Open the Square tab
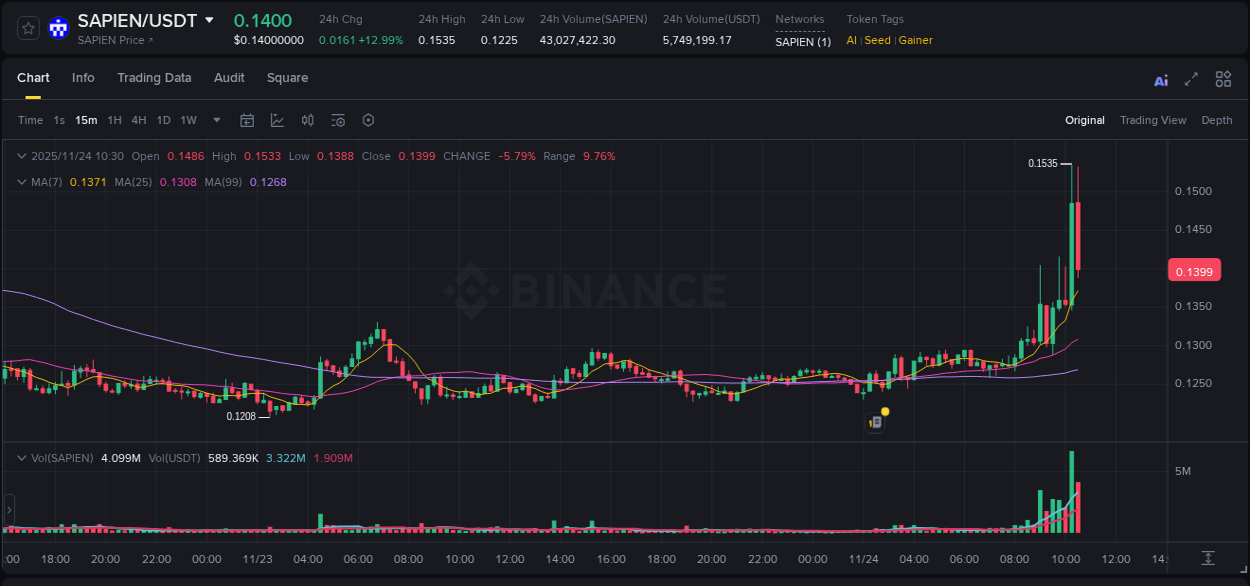Viewport: 1250px width, 586px height. [x=287, y=77]
